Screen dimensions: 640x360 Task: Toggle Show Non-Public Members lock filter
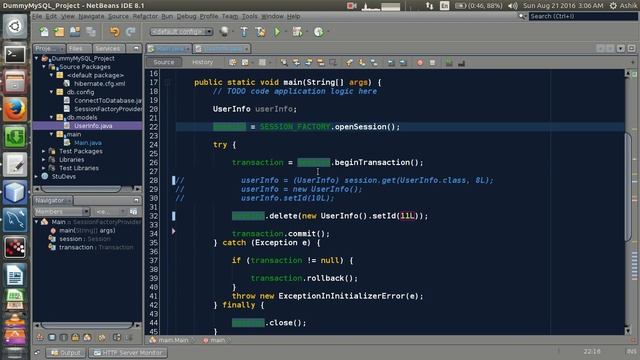76,337
